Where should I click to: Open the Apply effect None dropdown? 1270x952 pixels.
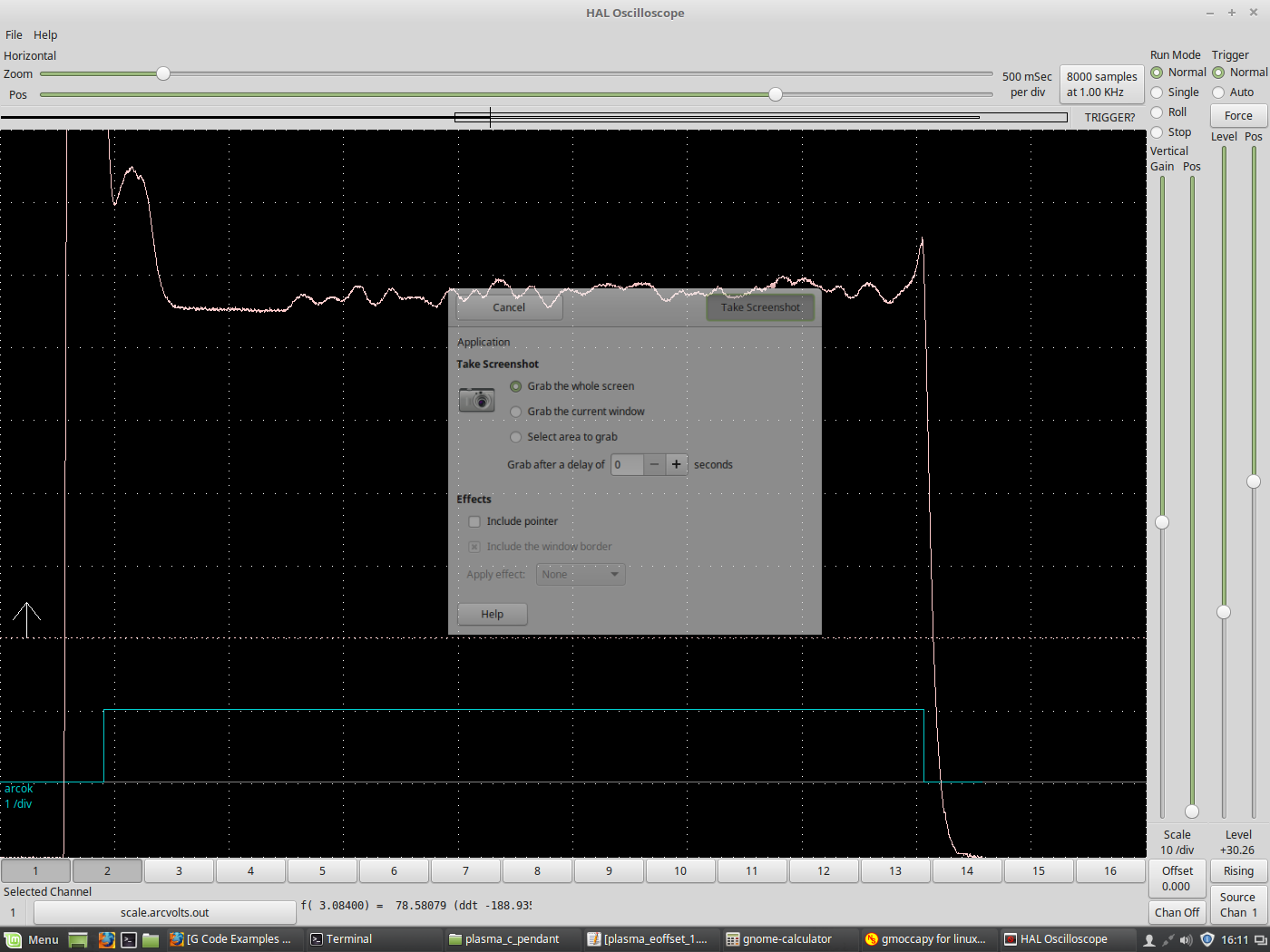[x=581, y=575]
